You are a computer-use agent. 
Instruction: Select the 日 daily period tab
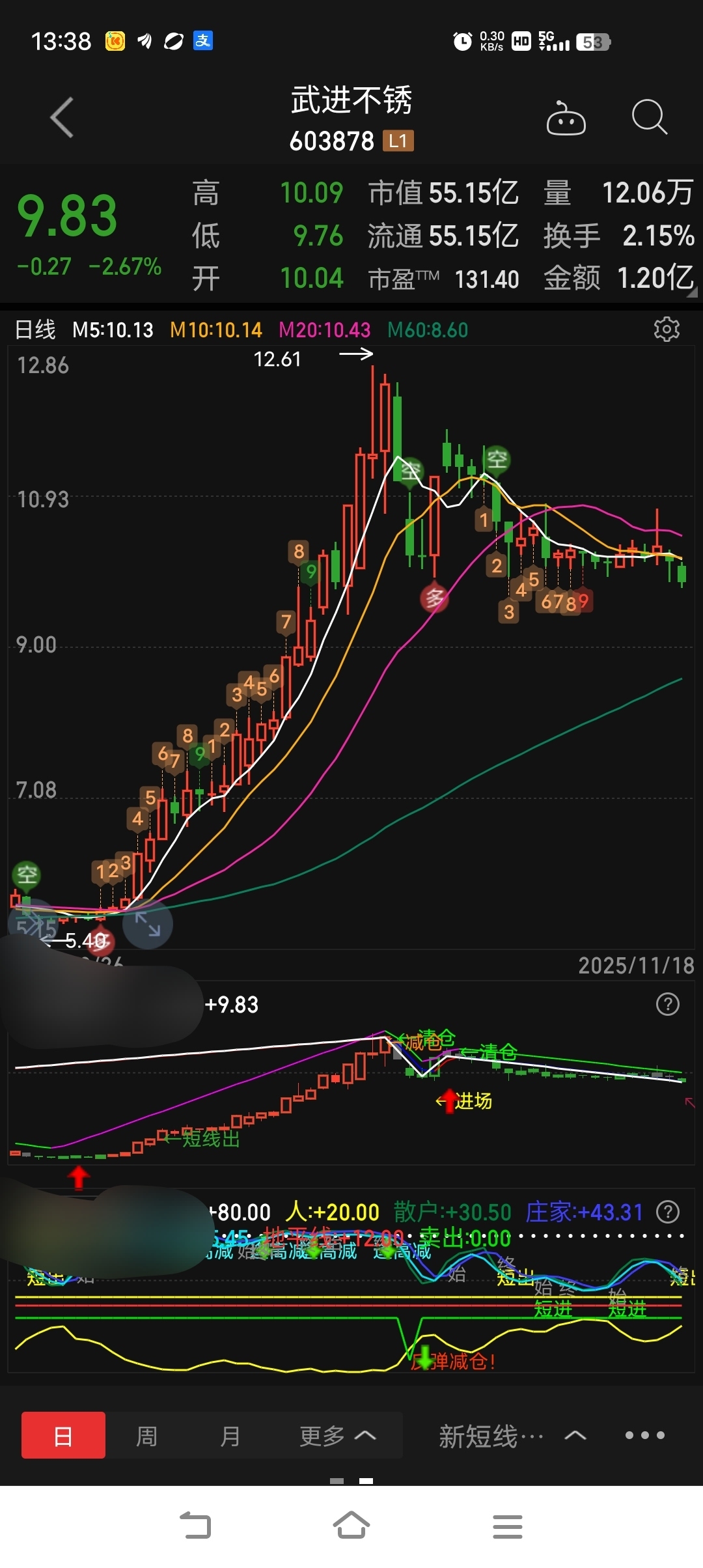63,1435
